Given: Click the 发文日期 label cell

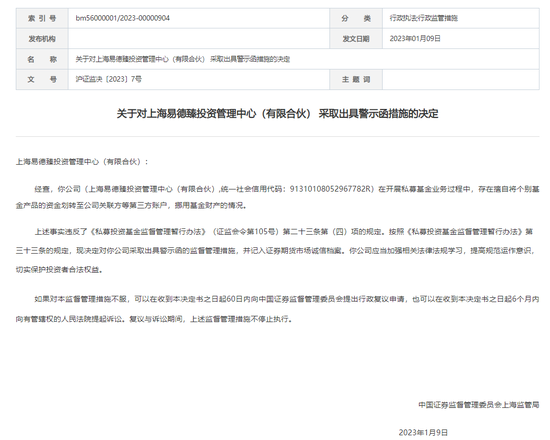Looking at the screenshot, I should tap(356, 39).
